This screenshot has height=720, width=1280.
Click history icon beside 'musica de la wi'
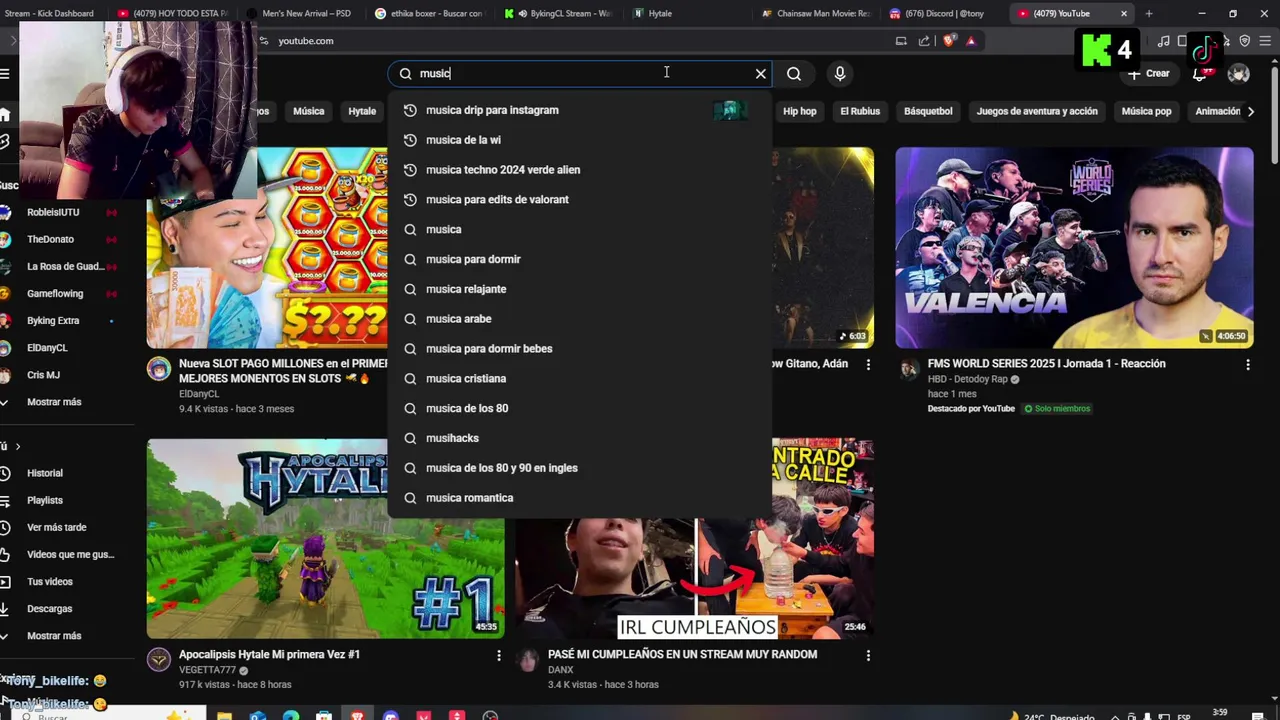[410, 140]
